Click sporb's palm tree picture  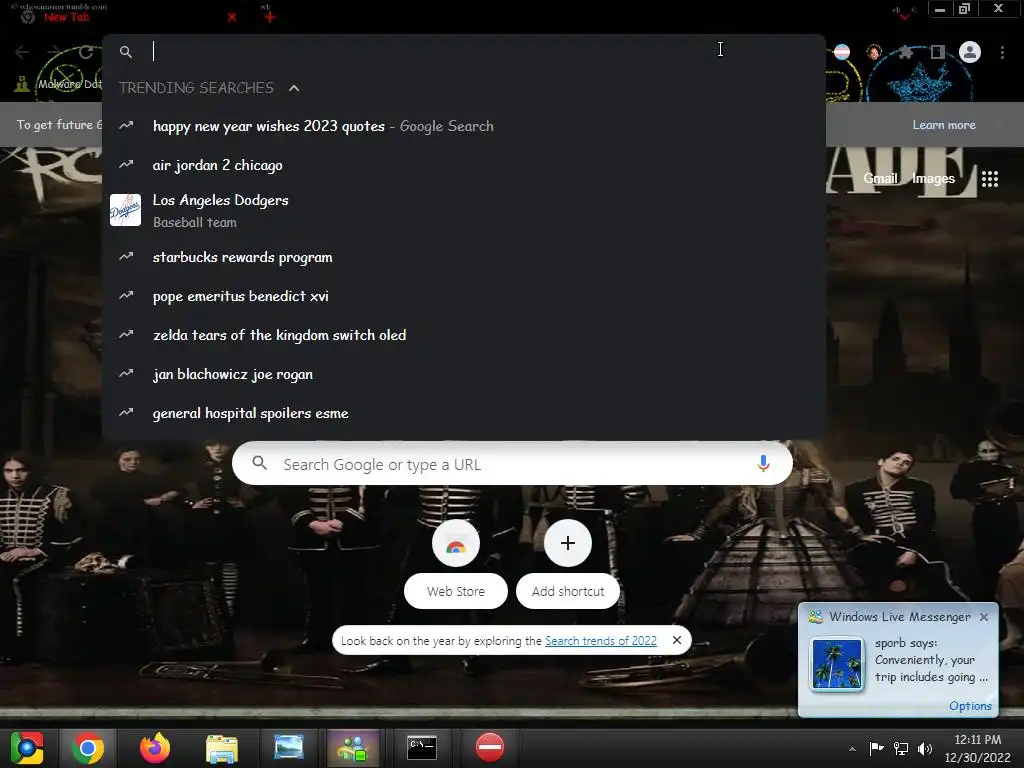pyautogui.click(x=837, y=664)
